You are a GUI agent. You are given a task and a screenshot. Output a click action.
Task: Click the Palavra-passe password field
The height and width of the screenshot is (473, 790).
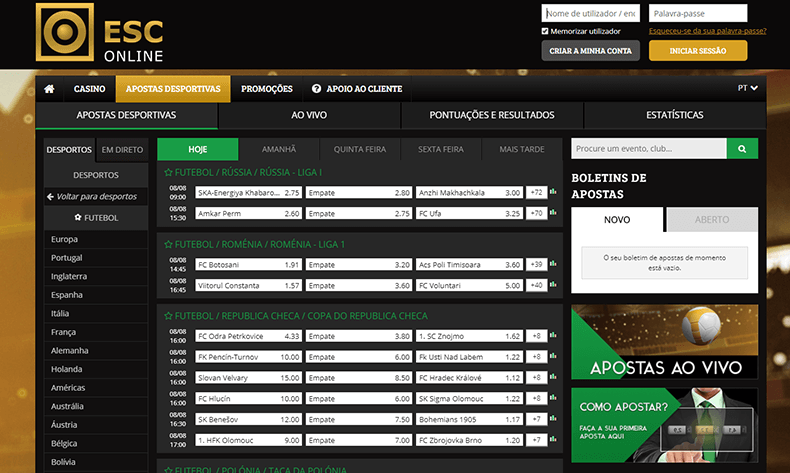(x=698, y=14)
